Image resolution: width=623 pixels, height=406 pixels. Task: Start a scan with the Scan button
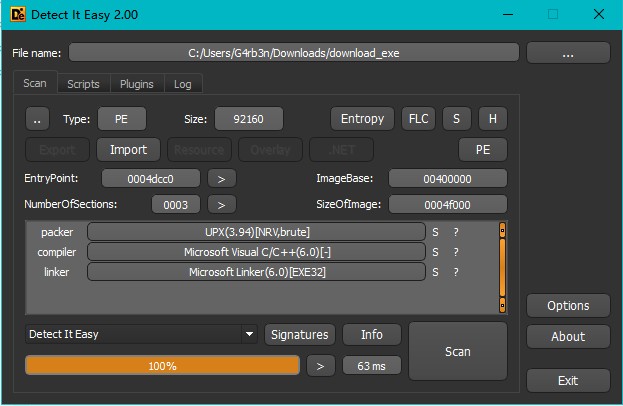point(458,351)
